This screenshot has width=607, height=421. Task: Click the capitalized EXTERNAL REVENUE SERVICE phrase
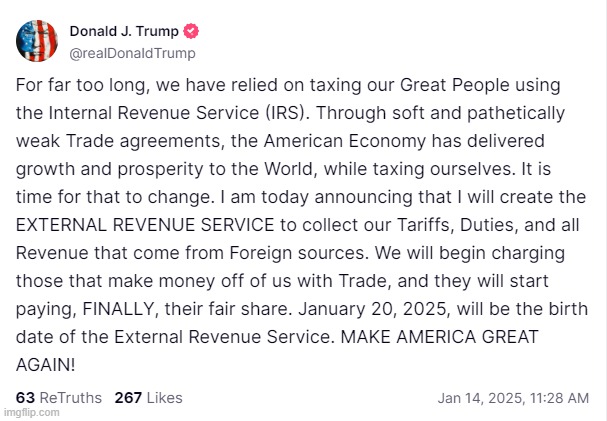145,225
